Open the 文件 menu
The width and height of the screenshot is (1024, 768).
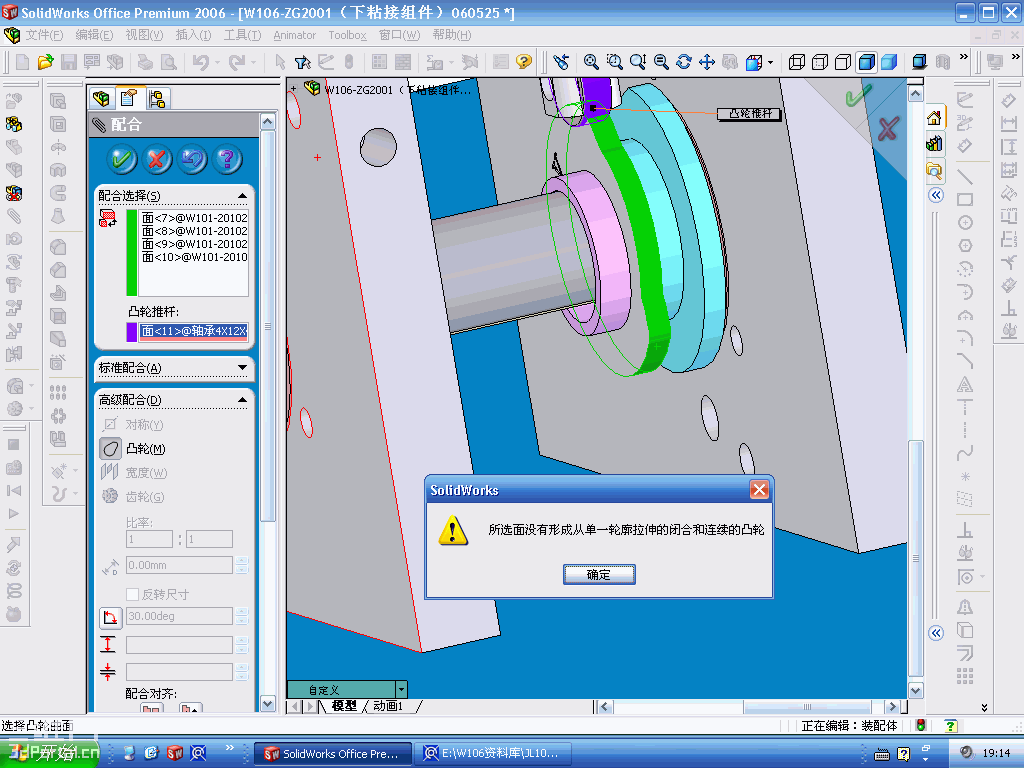44,35
